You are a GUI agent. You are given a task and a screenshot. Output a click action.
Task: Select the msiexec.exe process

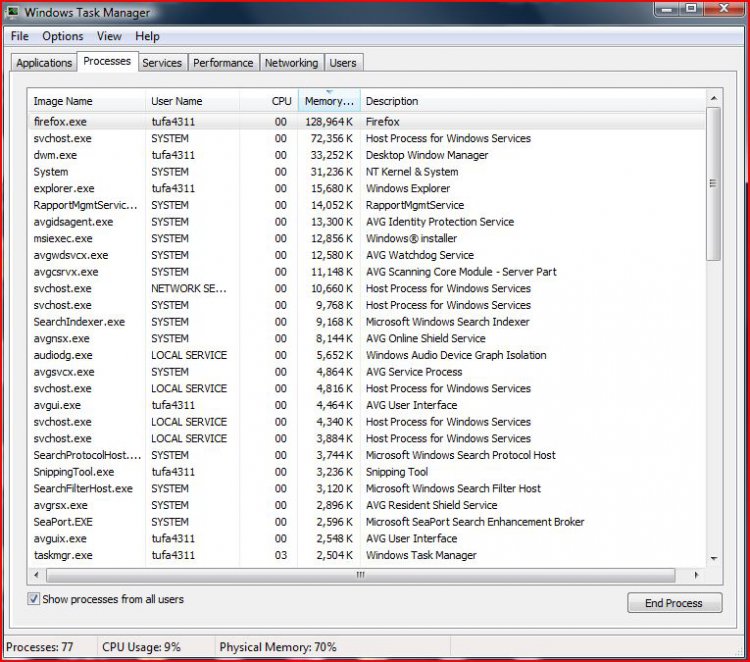click(x=366, y=238)
